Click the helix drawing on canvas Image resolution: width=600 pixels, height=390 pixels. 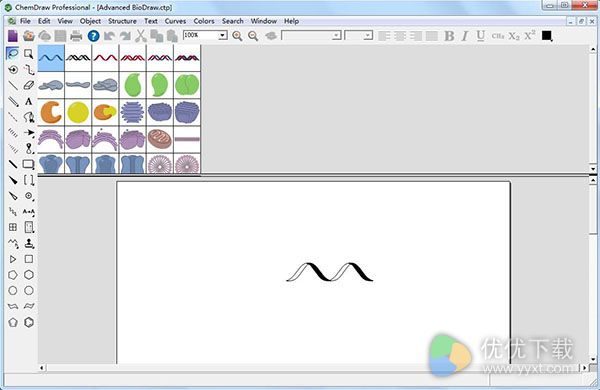[x=329, y=272]
